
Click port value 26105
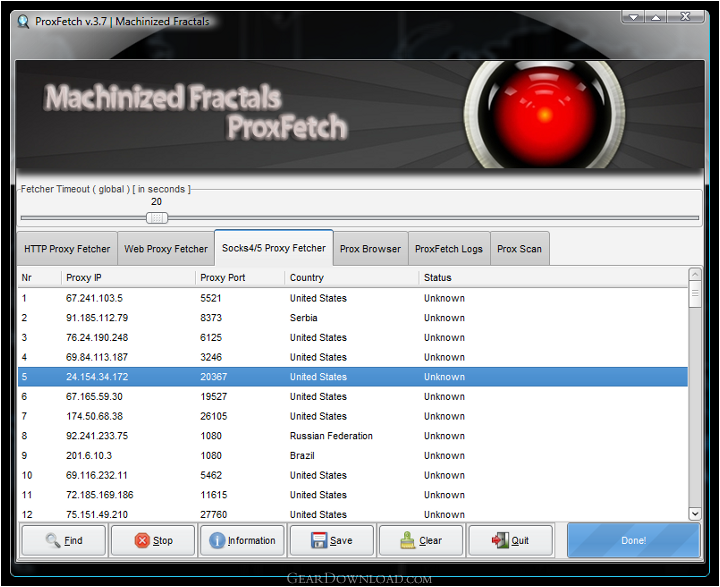[214, 416]
